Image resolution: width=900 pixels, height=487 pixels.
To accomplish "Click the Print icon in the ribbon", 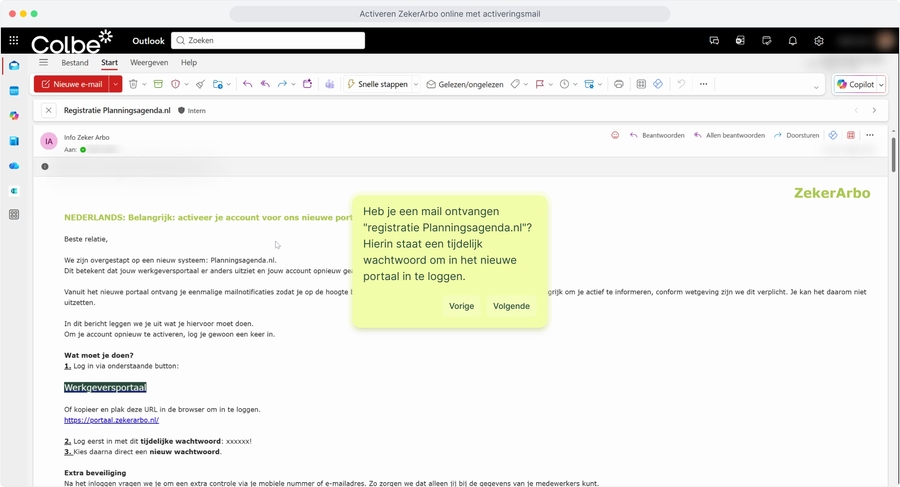I will pyautogui.click(x=618, y=85).
